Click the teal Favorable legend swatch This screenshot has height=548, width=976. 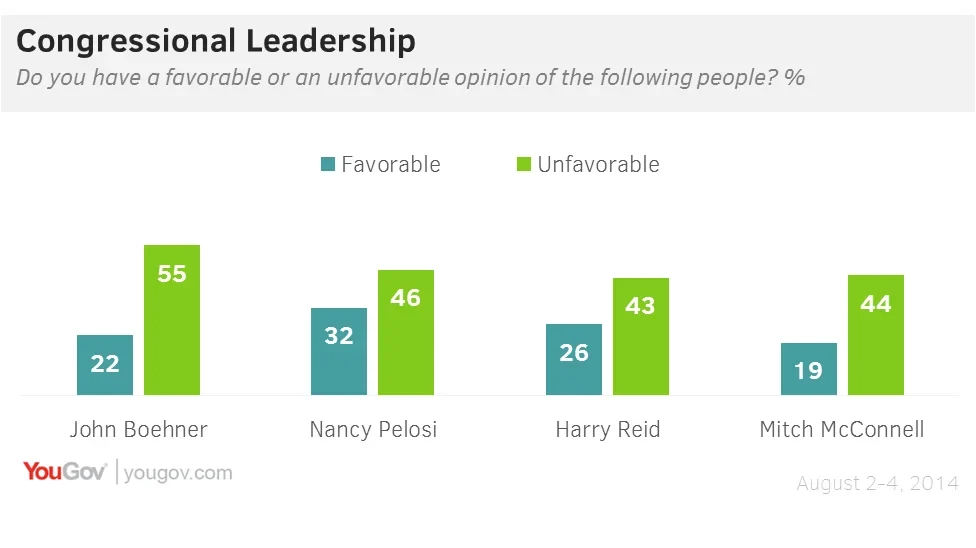pyautogui.click(x=327, y=165)
